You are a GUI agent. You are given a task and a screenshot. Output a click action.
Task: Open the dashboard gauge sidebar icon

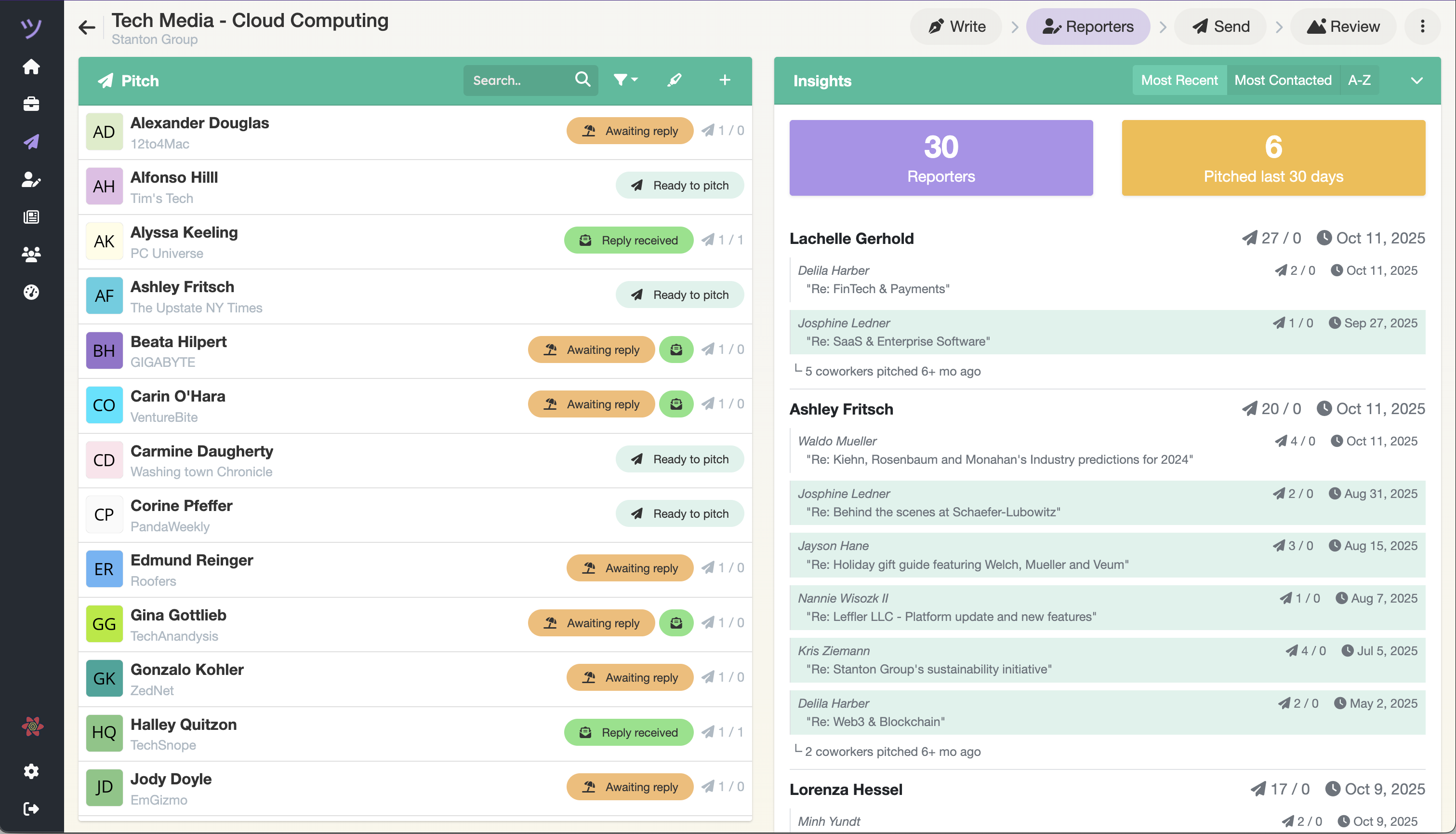[x=31, y=292]
